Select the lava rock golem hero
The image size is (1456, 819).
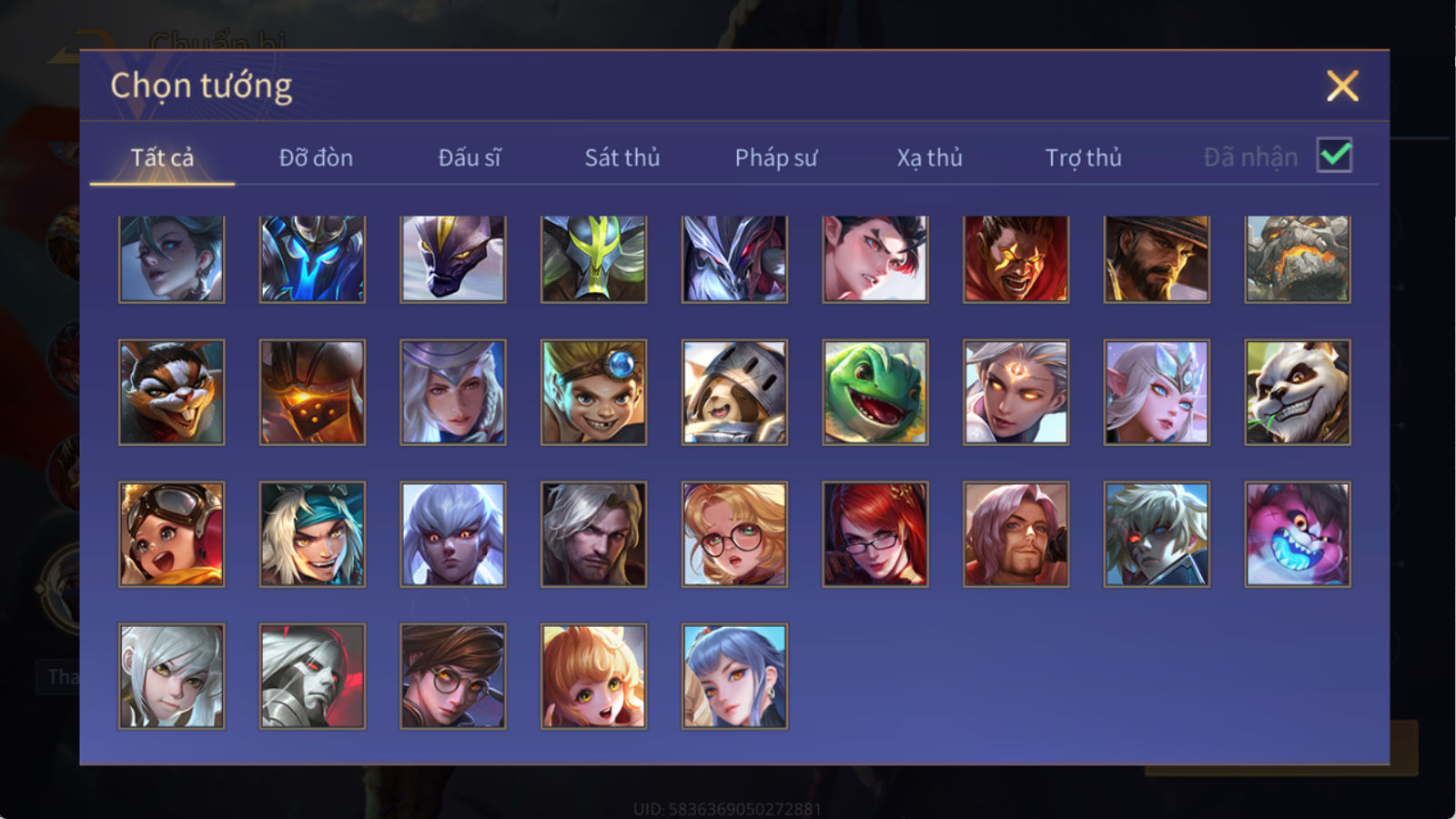pyautogui.click(x=1298, y=258)
